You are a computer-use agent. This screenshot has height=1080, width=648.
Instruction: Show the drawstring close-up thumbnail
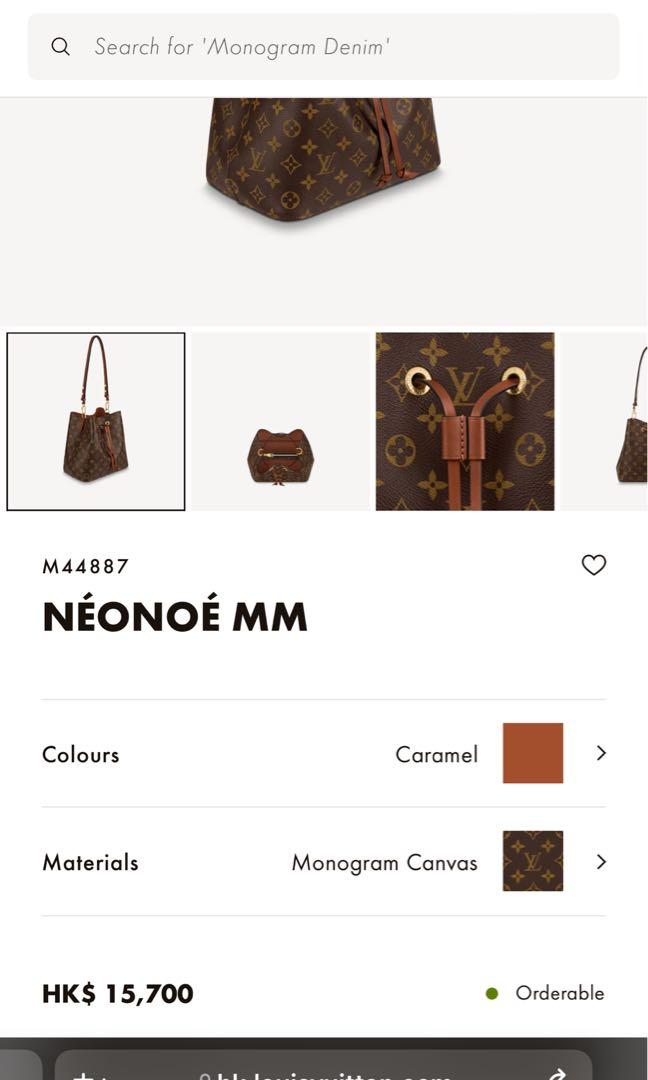[x=465, y=422]
